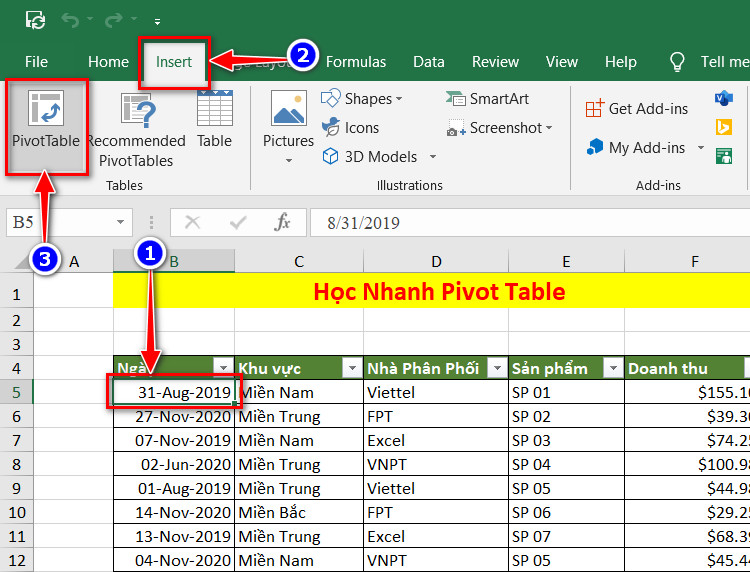This screenshot has height=572, width=750.
Task: Click the Visio Data Visualizer add-in icon
Action: pyautogui.click(x=724, y=99)
